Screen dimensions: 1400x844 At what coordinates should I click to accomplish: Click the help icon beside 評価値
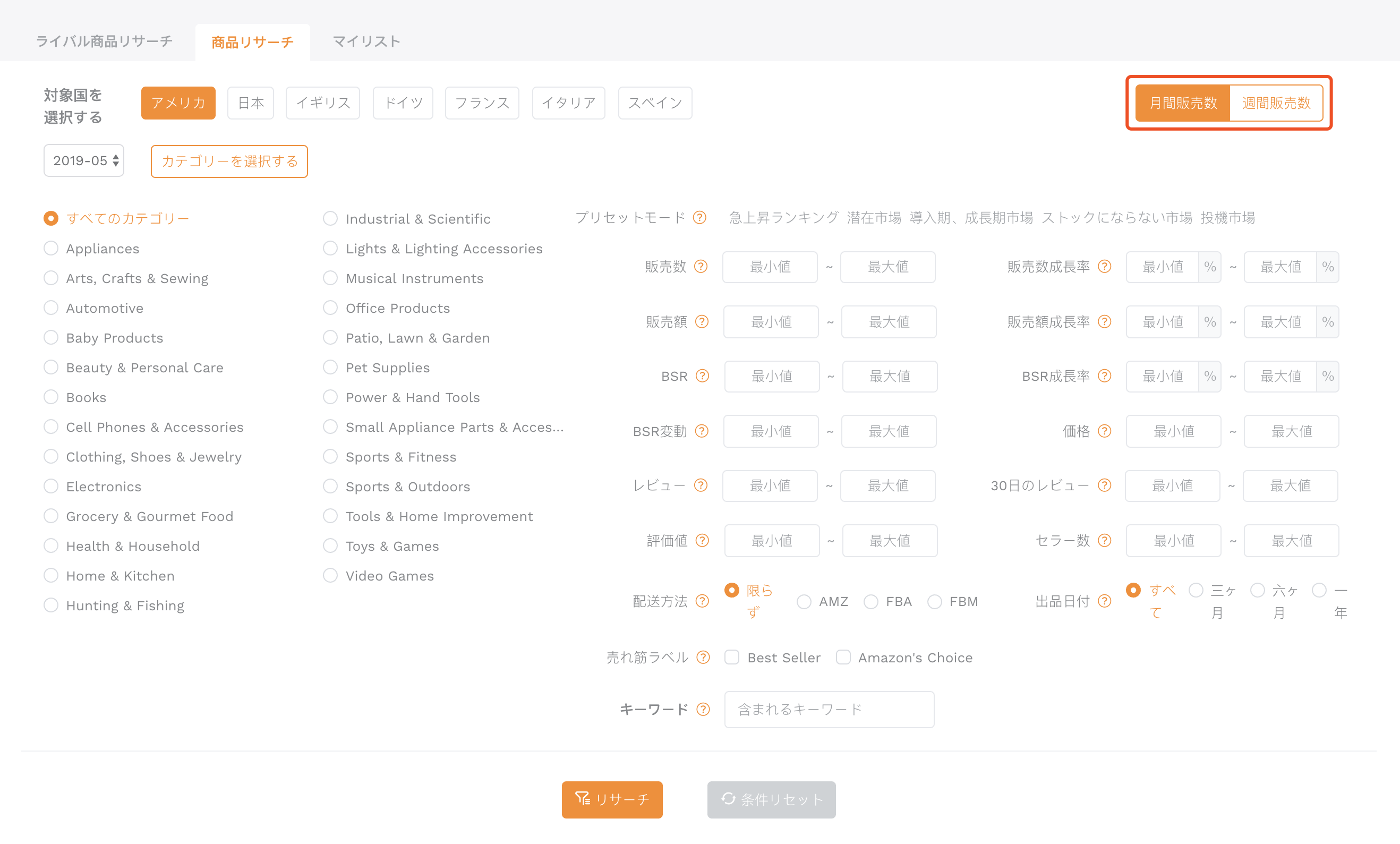tap(703, 541)
